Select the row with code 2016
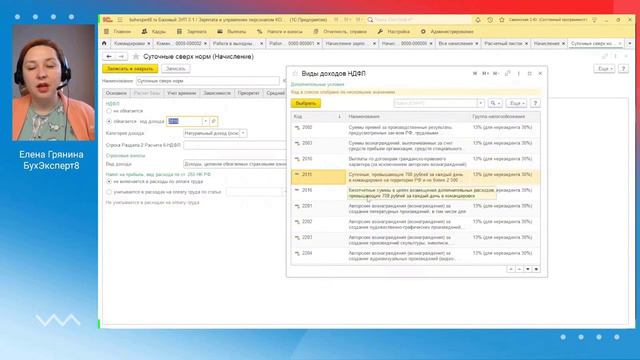The width and height of the screenshot is (640, 360). pyautogui.click(x=416, y=193)
